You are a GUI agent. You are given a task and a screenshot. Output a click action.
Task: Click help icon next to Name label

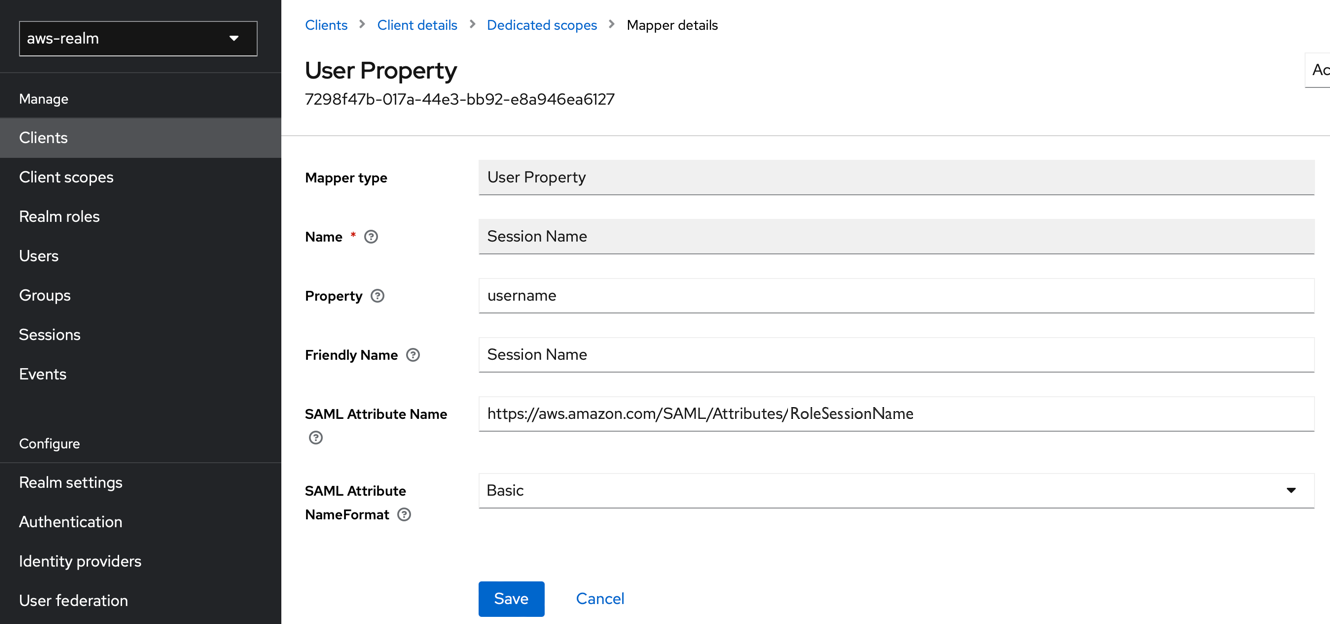point(371,237)
